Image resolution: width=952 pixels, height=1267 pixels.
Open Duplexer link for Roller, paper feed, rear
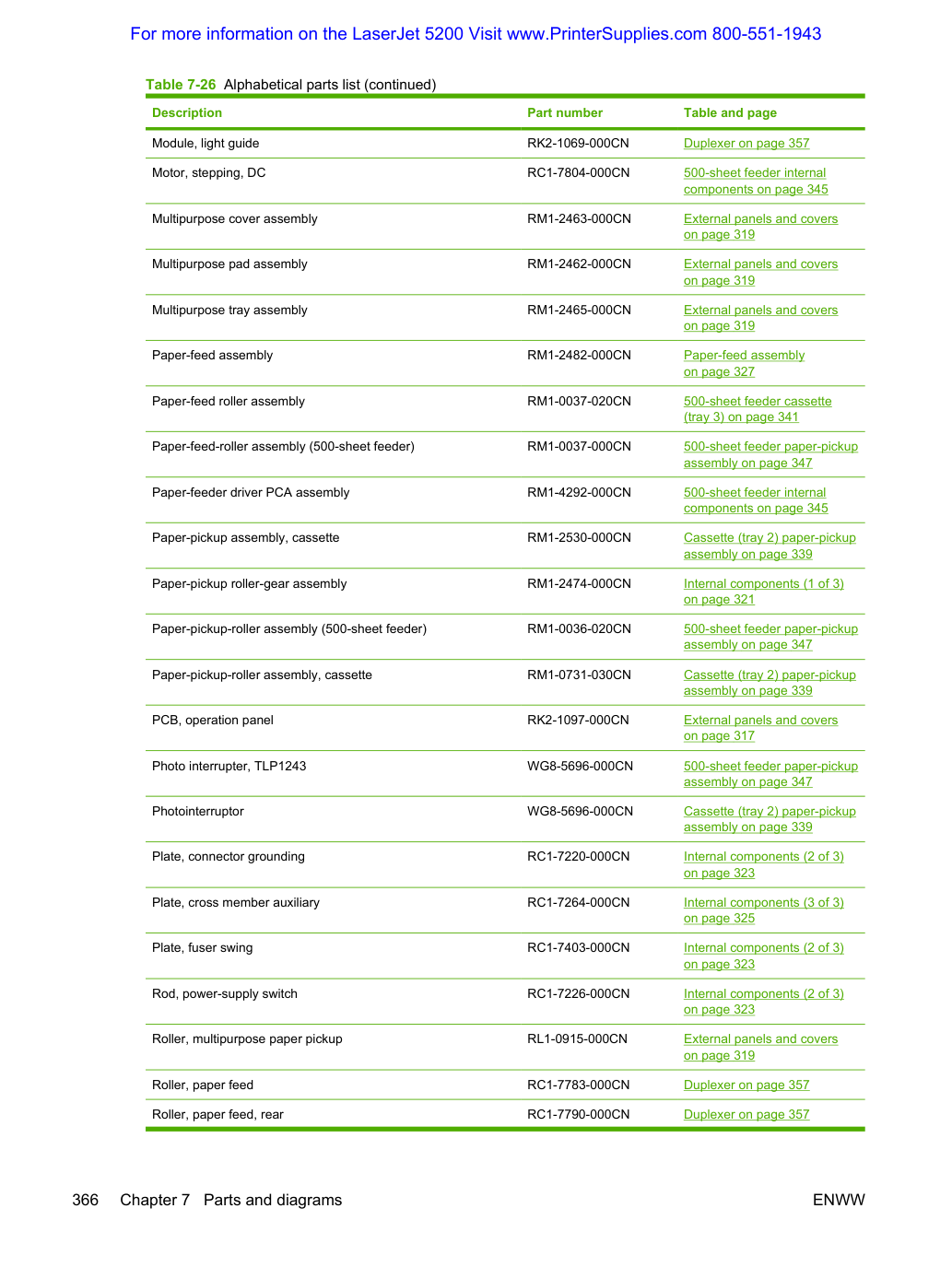coord(746,1115)
